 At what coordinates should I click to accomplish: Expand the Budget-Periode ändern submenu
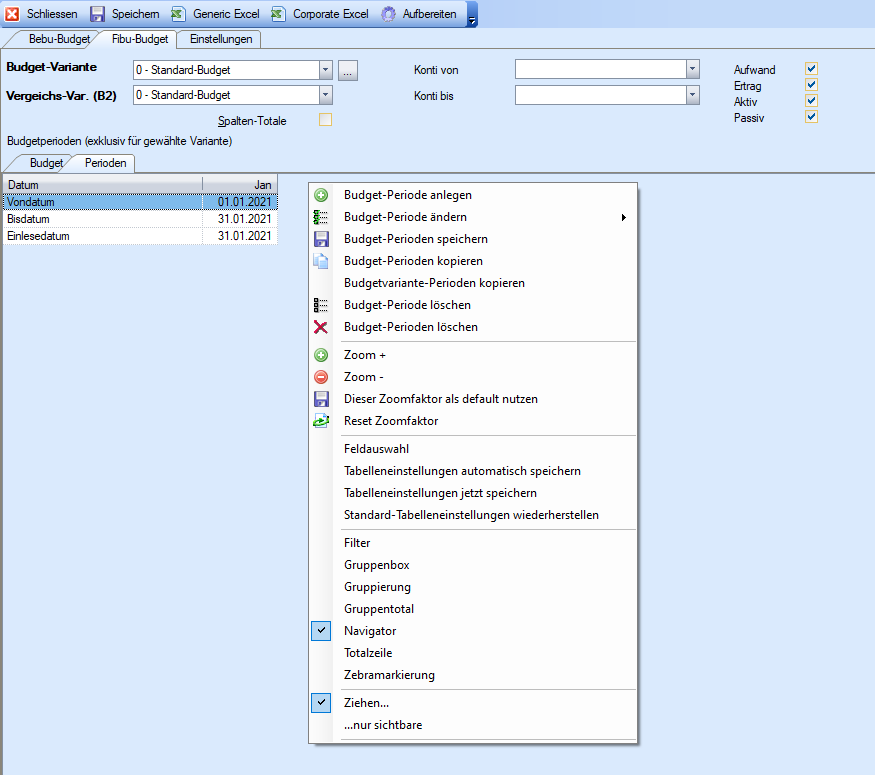point(624,217)
